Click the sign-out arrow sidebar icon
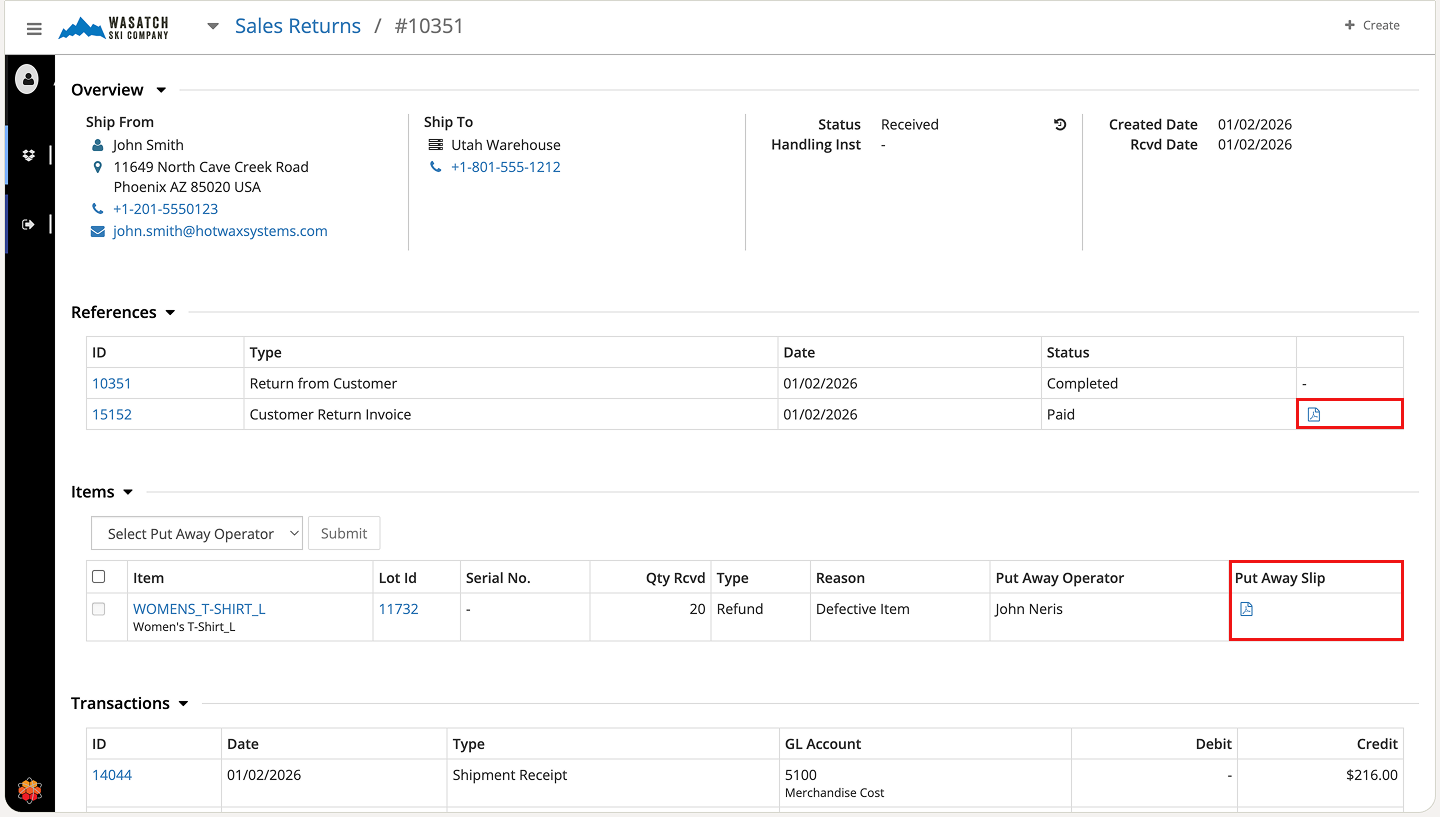 (x=28, y=224)
